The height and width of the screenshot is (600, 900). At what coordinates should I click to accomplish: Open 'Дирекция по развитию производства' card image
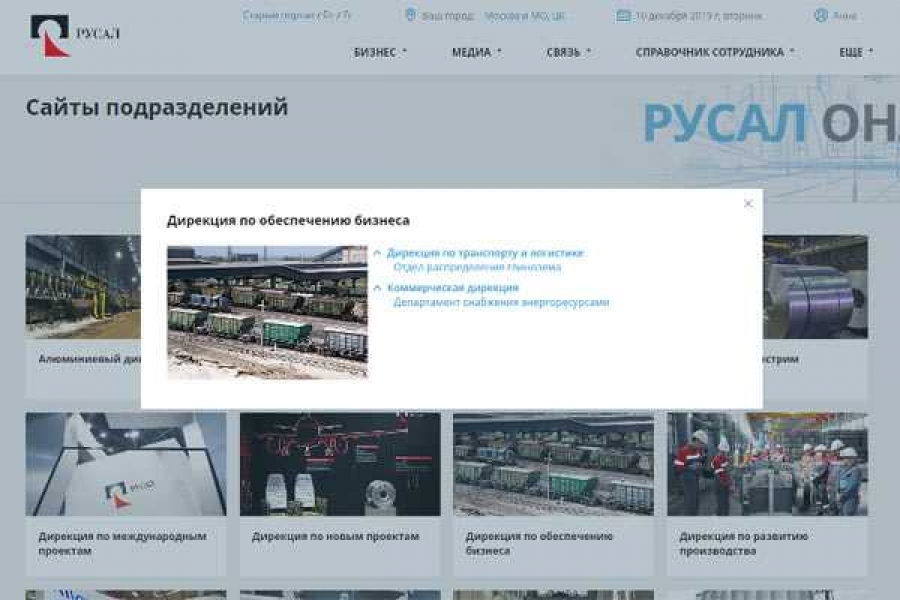pos(767,464)
